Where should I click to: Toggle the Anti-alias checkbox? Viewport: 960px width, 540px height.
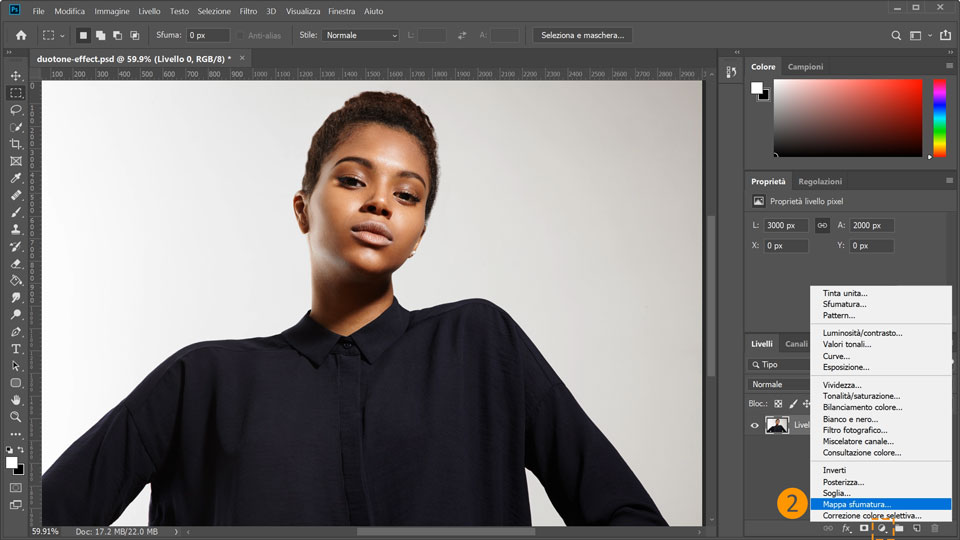[240, 36]
